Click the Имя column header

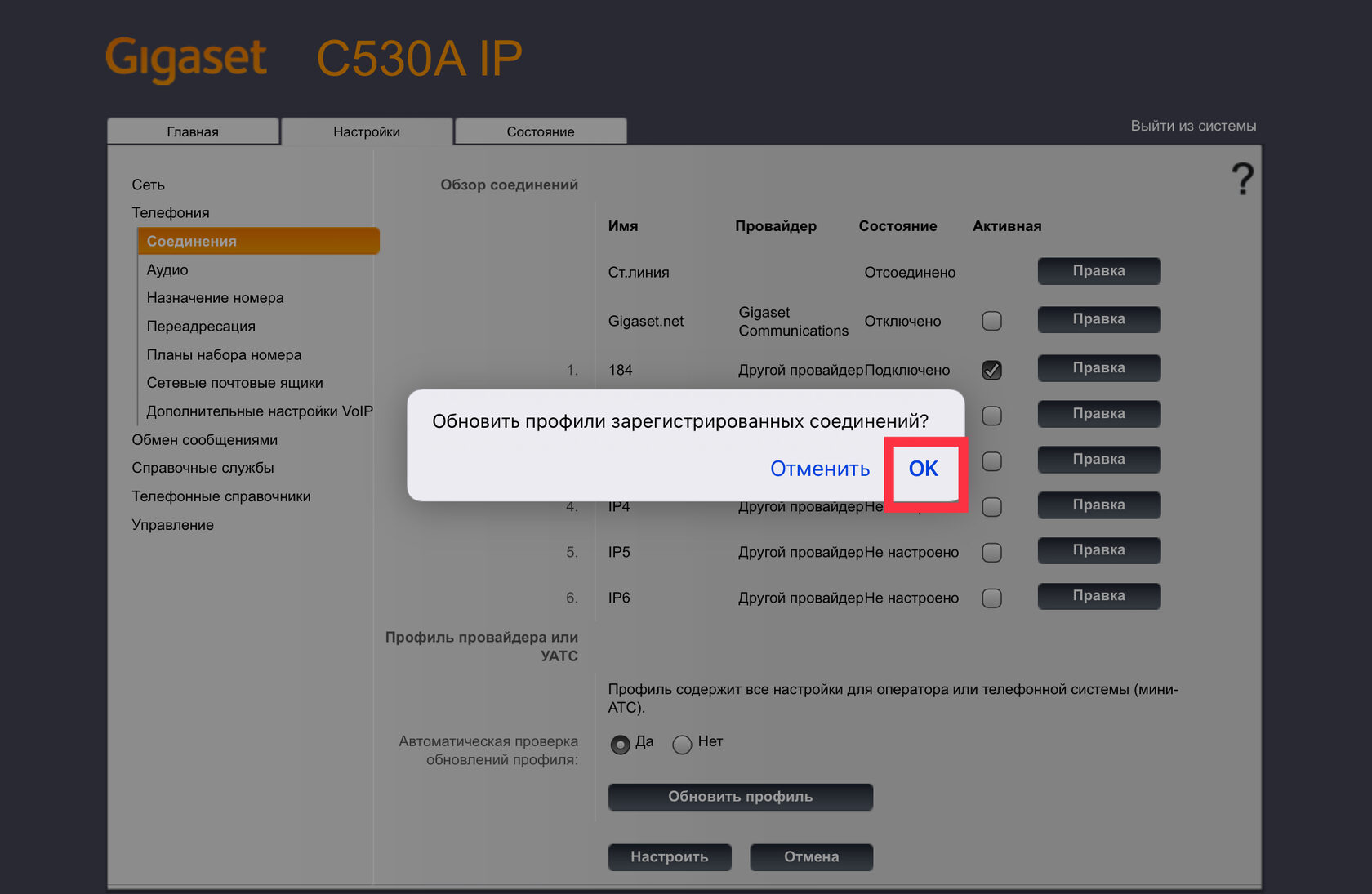623,226
